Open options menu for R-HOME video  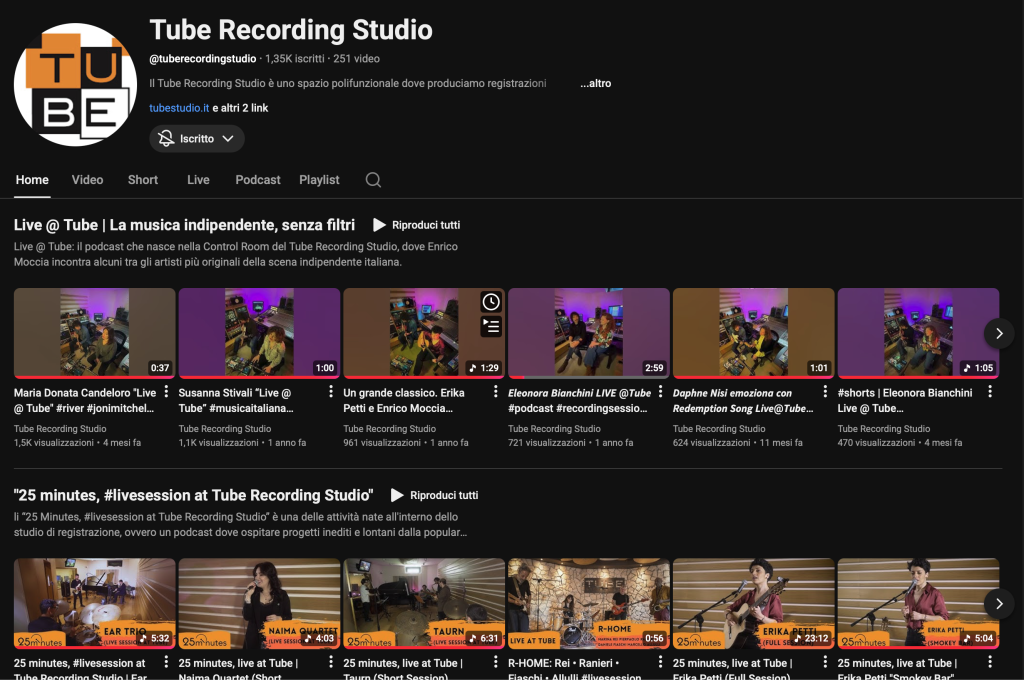click(660, 662)
